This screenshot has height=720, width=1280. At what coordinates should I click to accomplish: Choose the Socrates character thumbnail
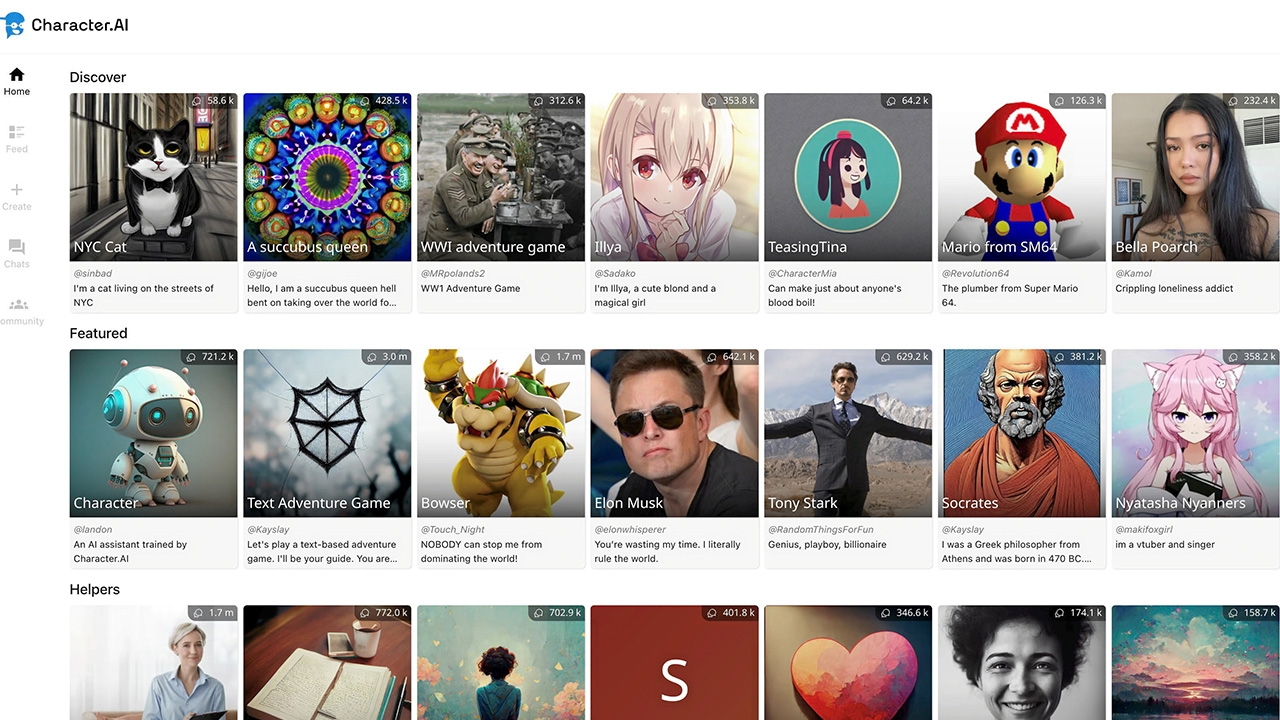1021,432
